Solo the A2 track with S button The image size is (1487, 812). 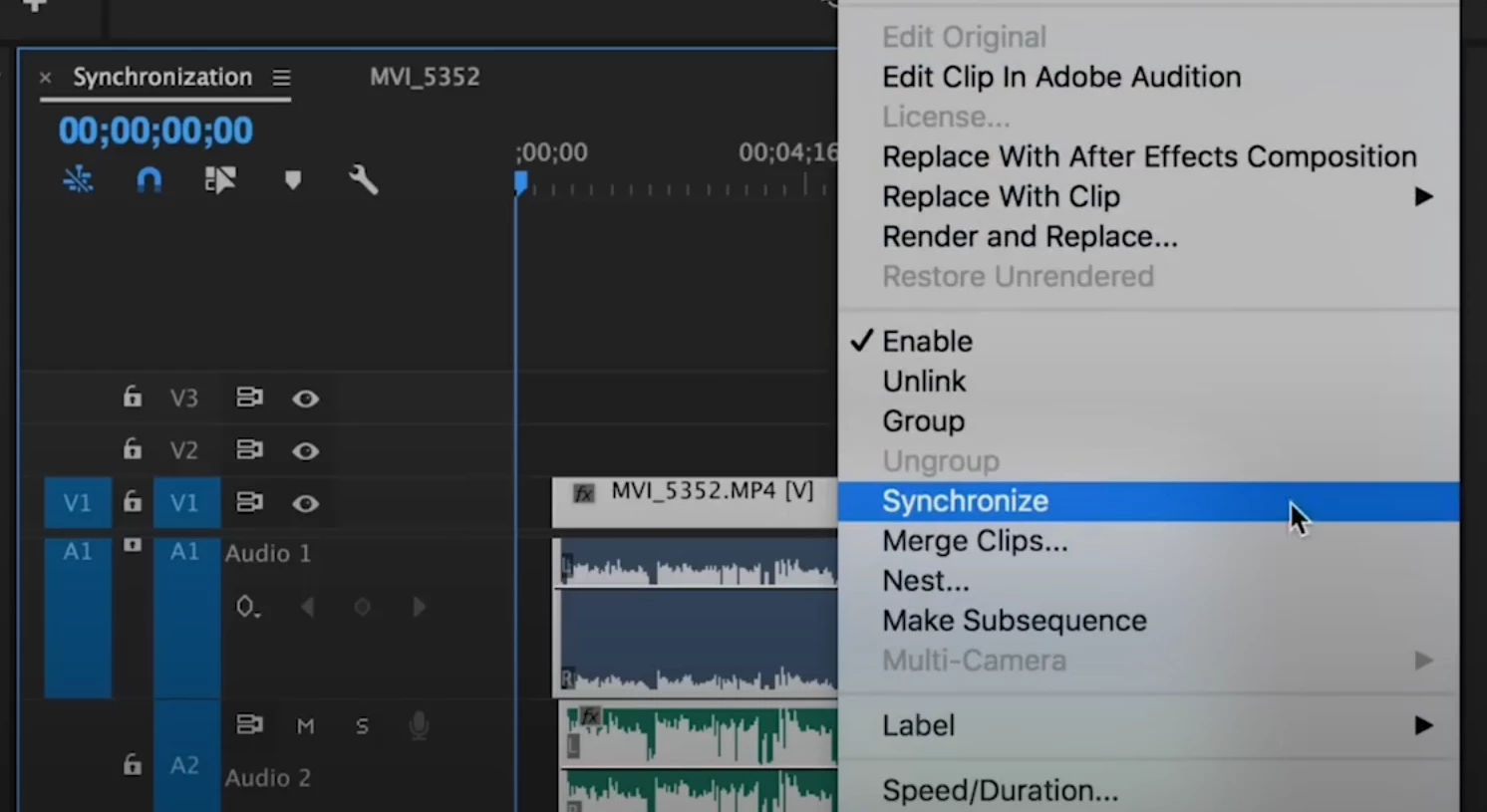coord(362,726)
